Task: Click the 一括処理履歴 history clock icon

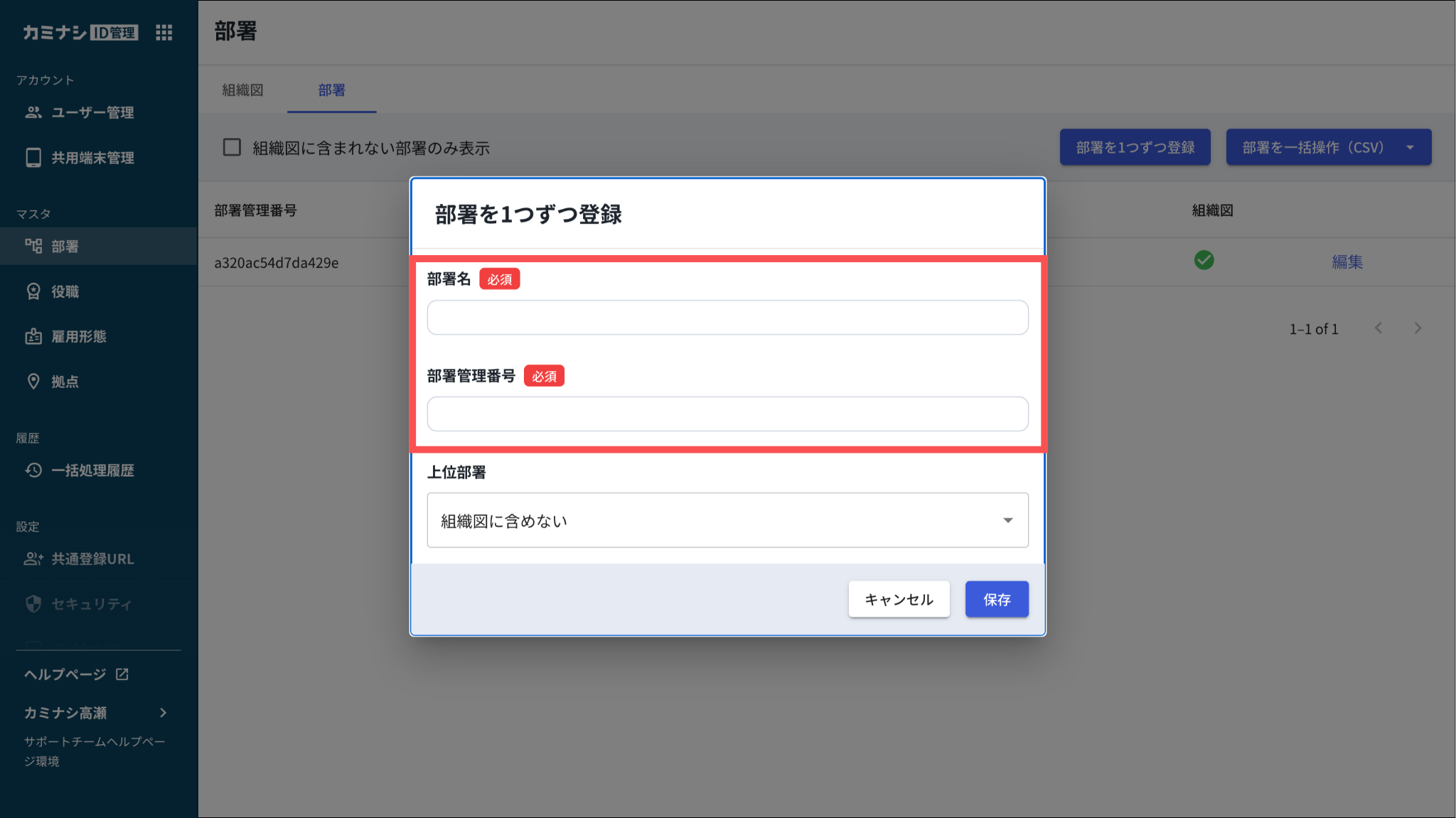Action: tap(33, 470)
